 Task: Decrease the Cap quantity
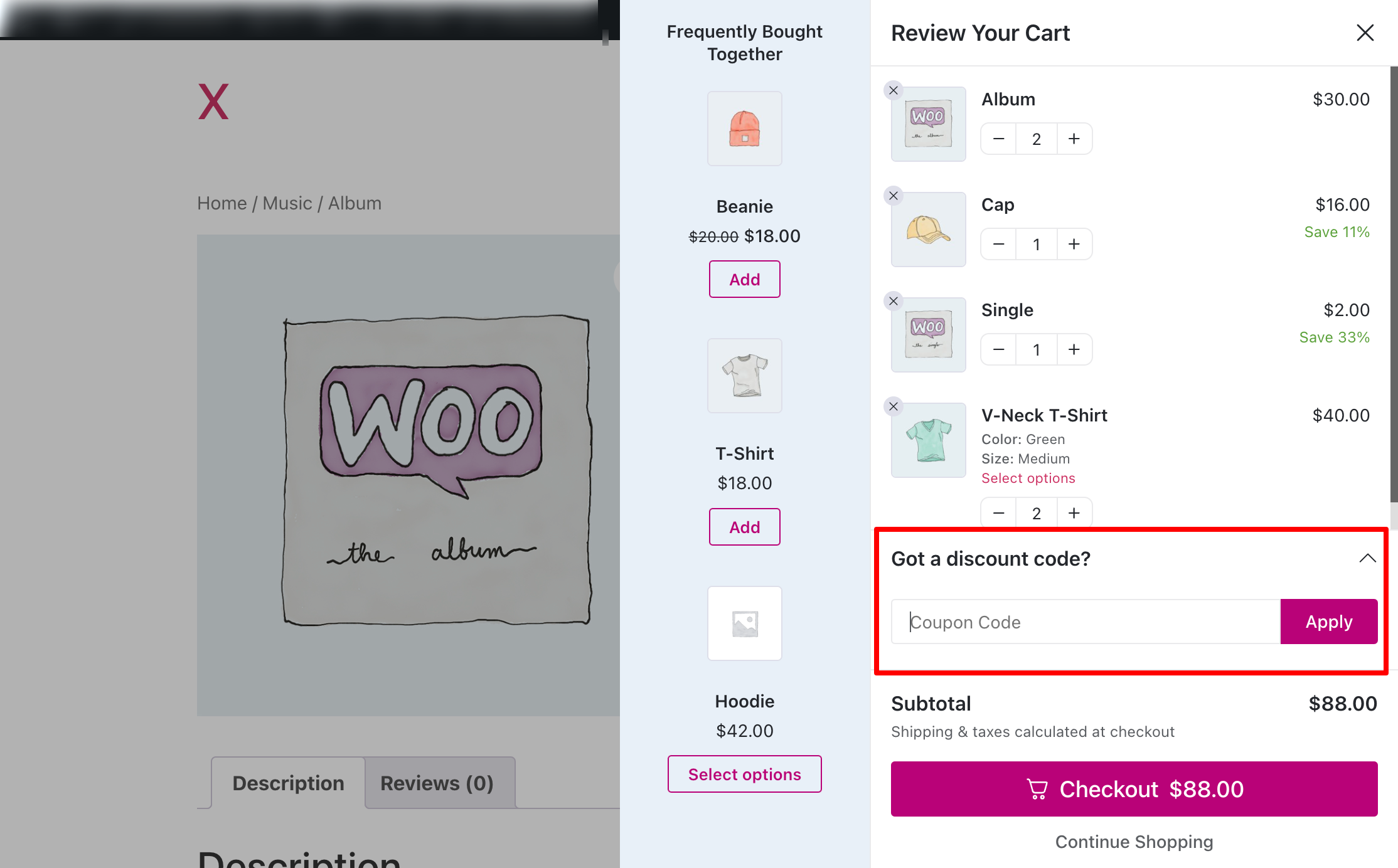point(998,244)
